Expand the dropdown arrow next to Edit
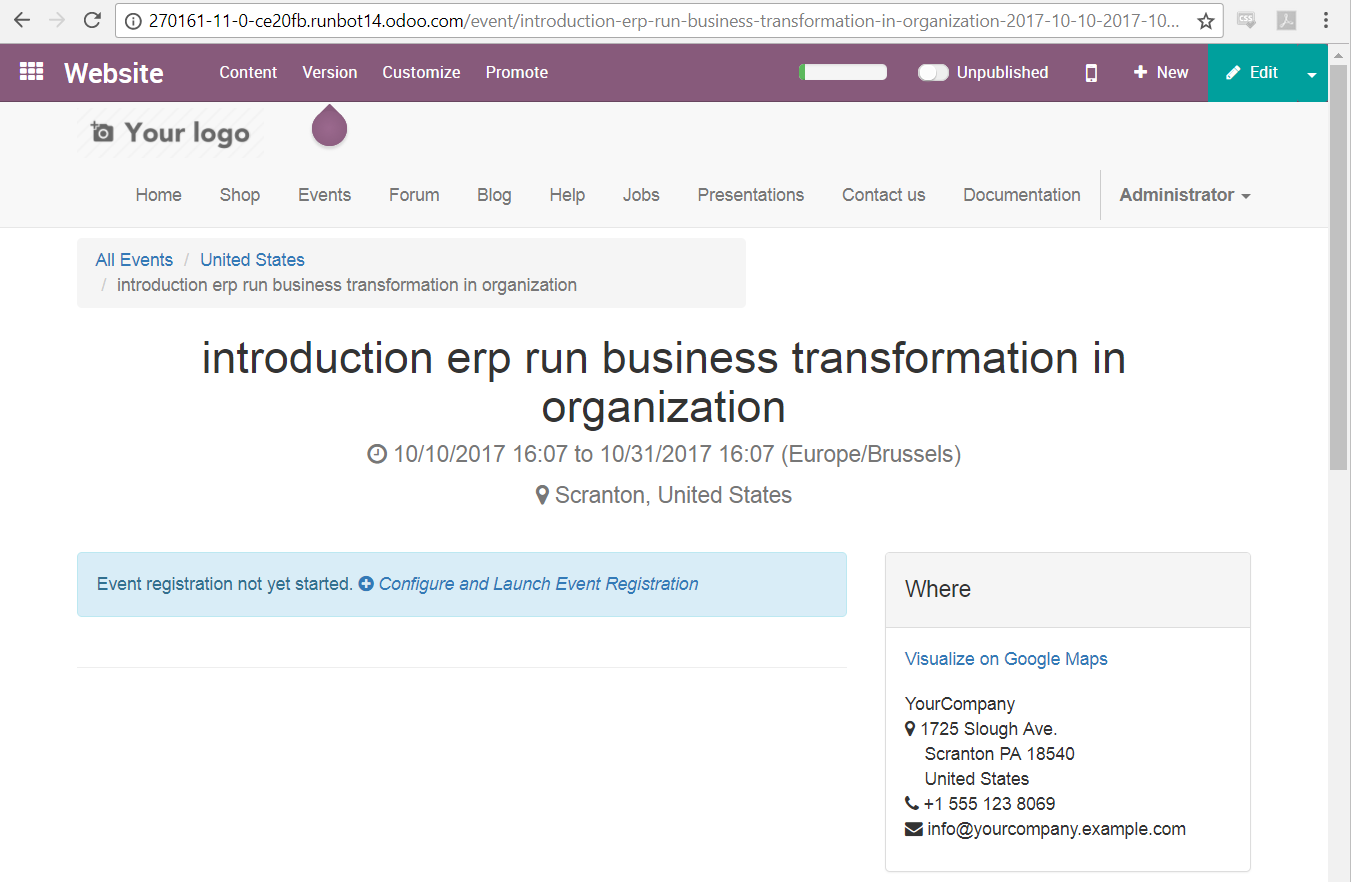This screenshot has width=1351, height=882. coord(1313,72)
